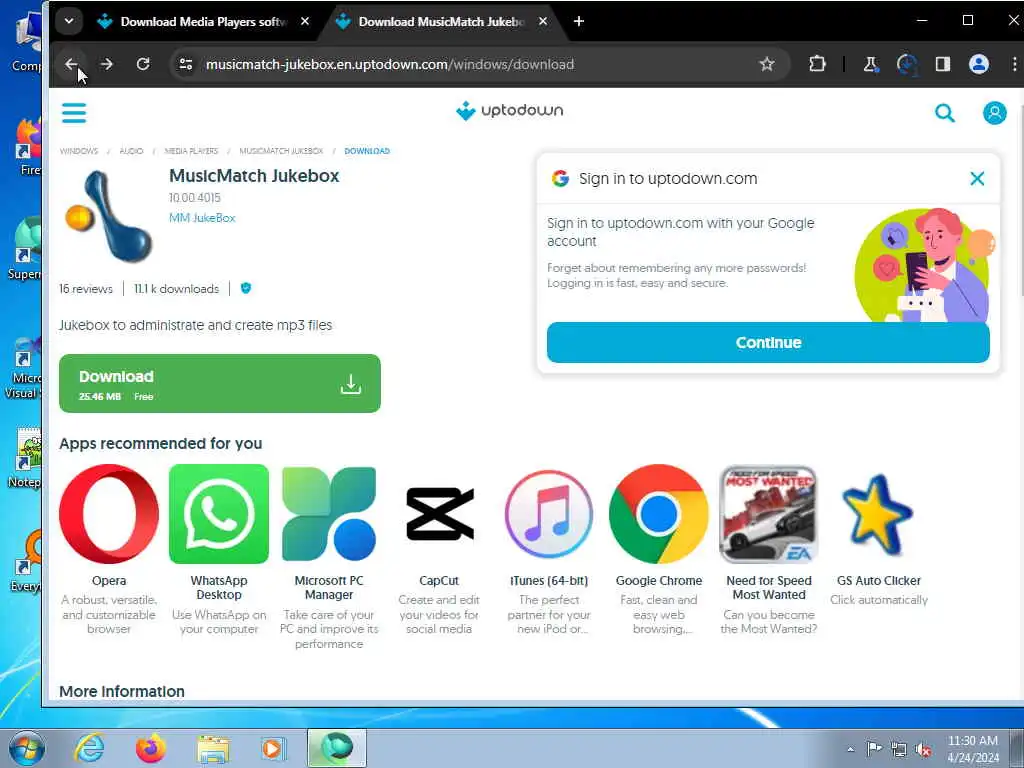
Task: Open the CapCut app icon
Action: coord(439,514)
